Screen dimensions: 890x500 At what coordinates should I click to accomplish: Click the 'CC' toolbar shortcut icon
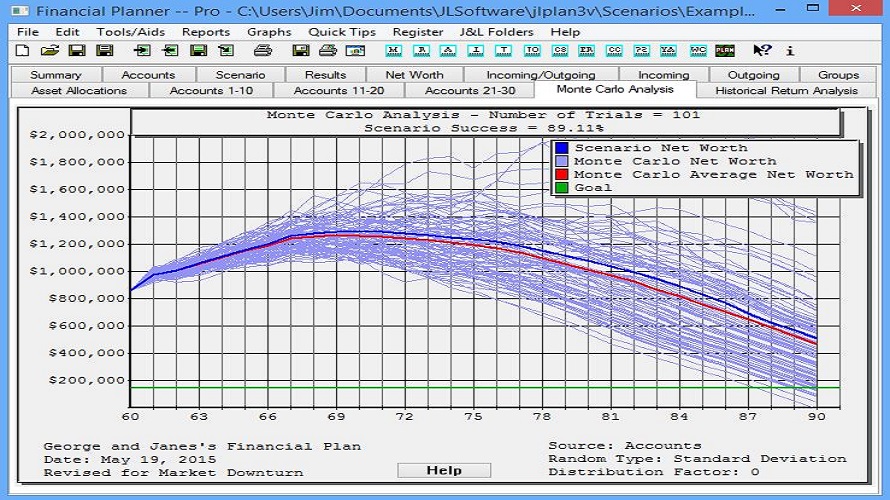[614, 51]
